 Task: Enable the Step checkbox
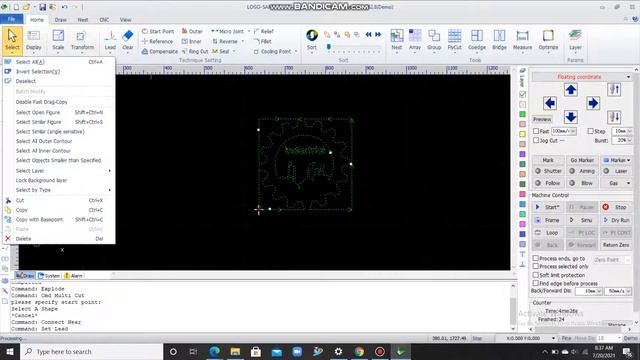coord(590,131)
